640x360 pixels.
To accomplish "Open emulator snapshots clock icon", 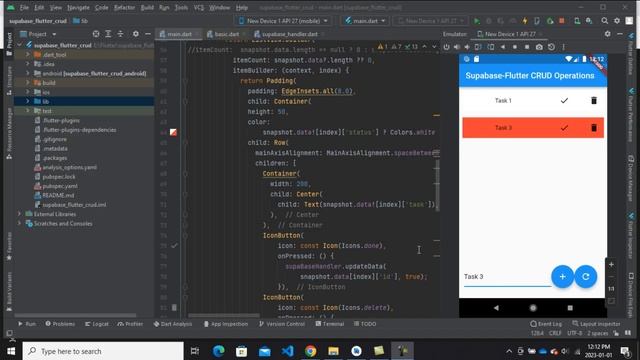I will [551, 47].
